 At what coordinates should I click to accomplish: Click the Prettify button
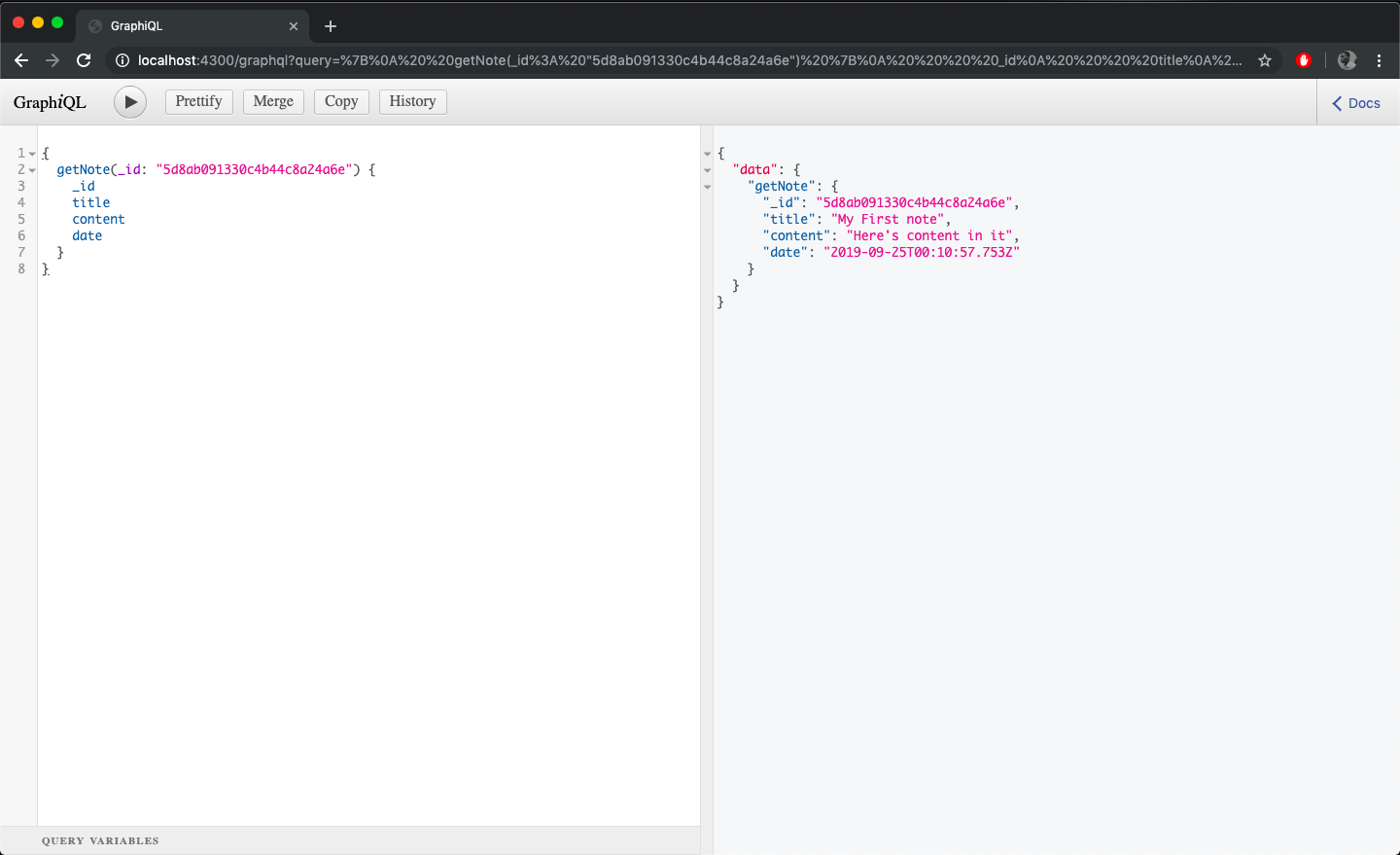click(x=199, y=101)
